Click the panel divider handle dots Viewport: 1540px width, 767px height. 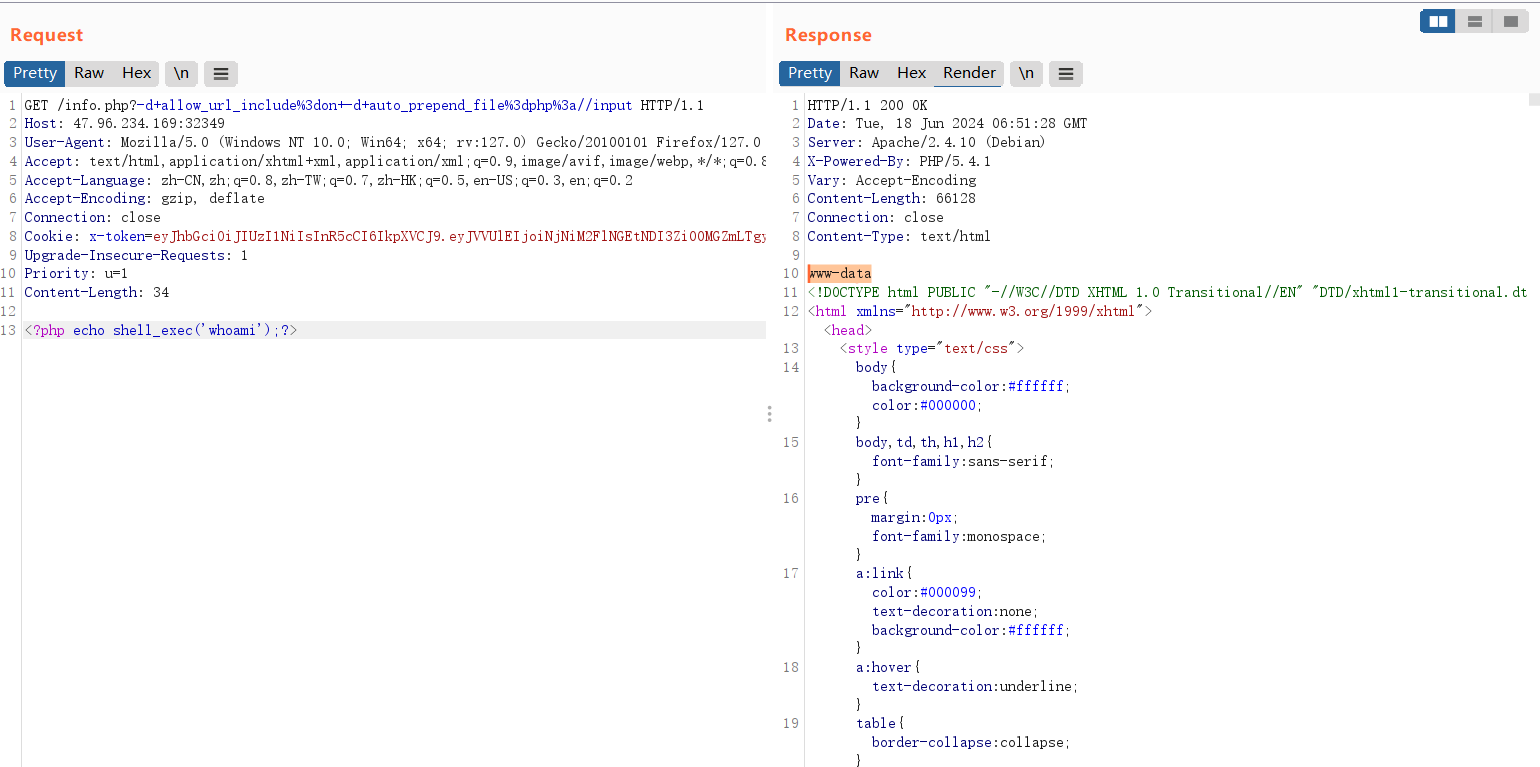tap(769, 414)
